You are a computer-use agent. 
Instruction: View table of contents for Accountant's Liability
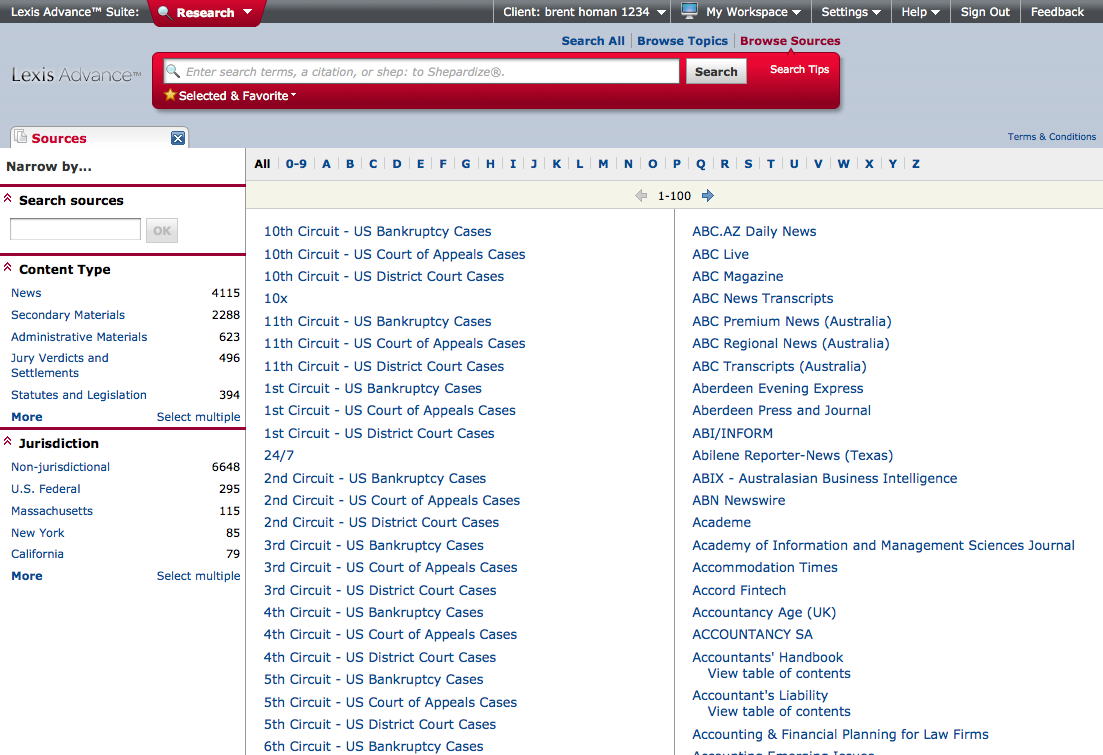pyautogui.click(x=779, y=711)
